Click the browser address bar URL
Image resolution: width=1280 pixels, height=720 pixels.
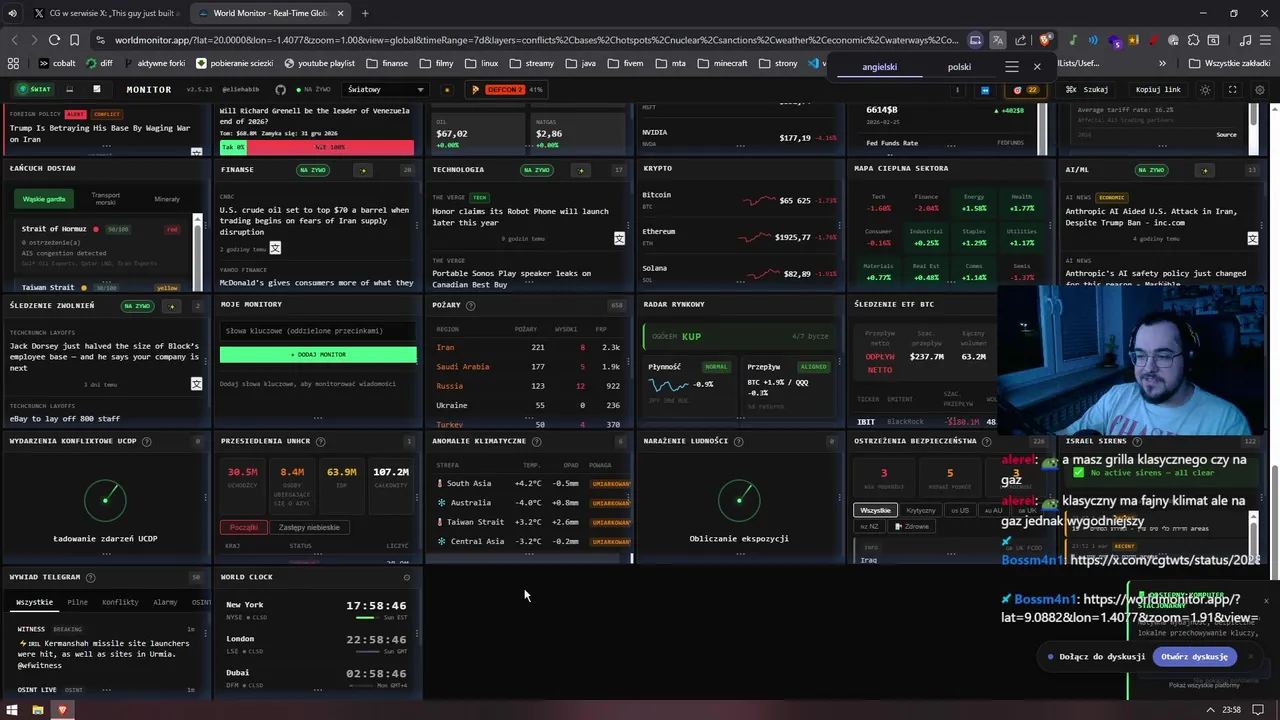535,40
